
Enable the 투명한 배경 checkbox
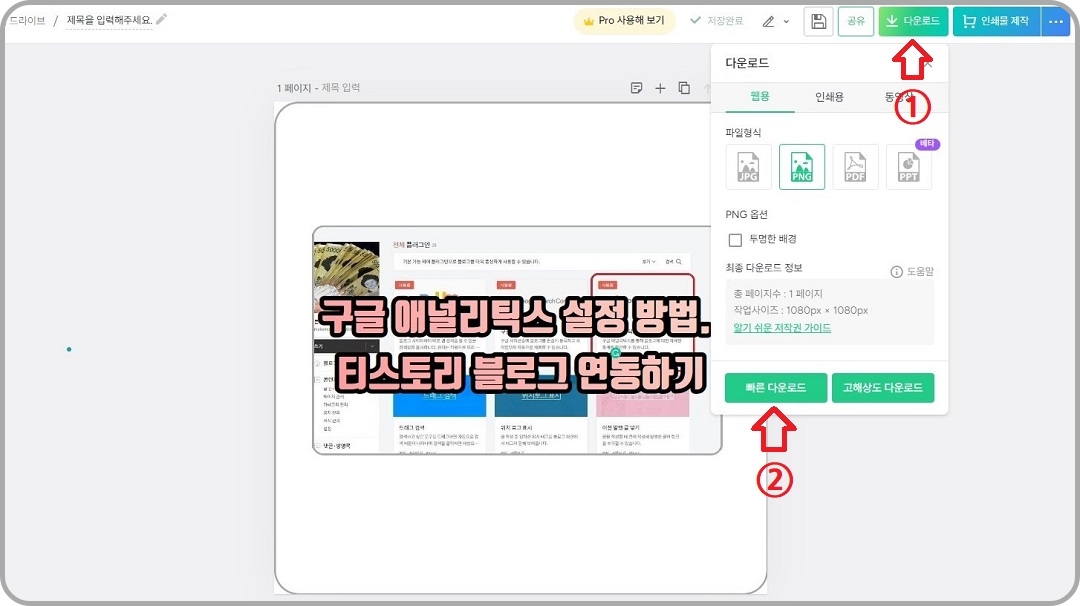pos(734,239)
